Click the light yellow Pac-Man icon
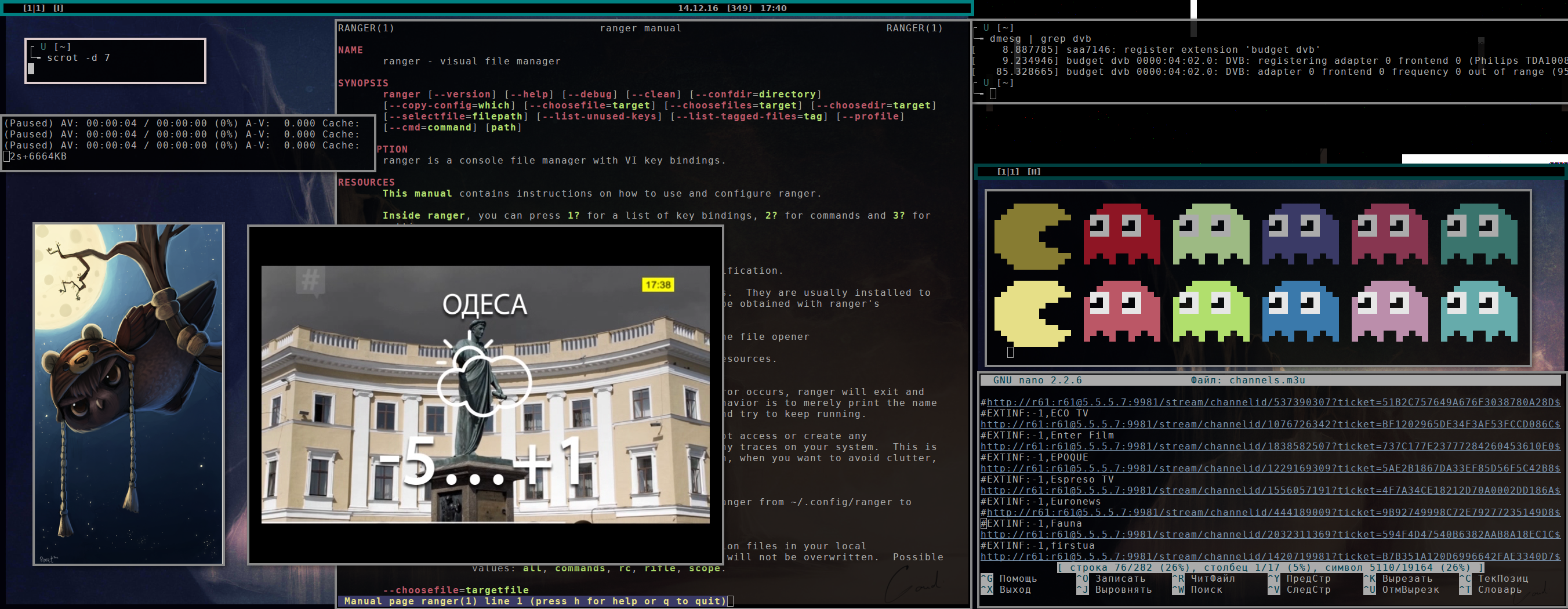1568x609 pixels. click(x=1032, y=314)
